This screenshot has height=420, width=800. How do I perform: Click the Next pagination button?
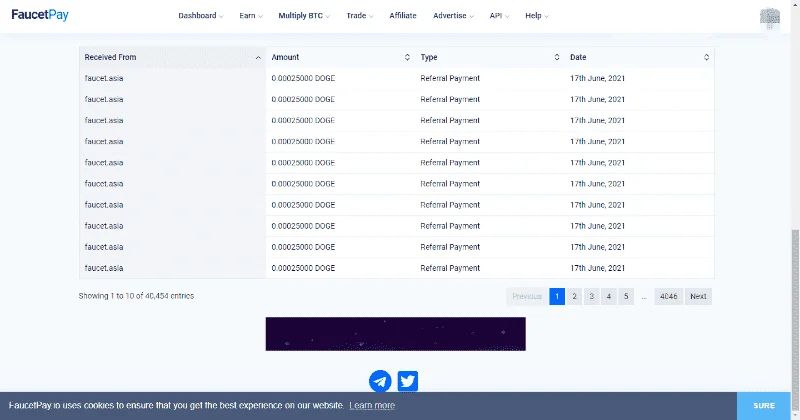click(698, 297)
